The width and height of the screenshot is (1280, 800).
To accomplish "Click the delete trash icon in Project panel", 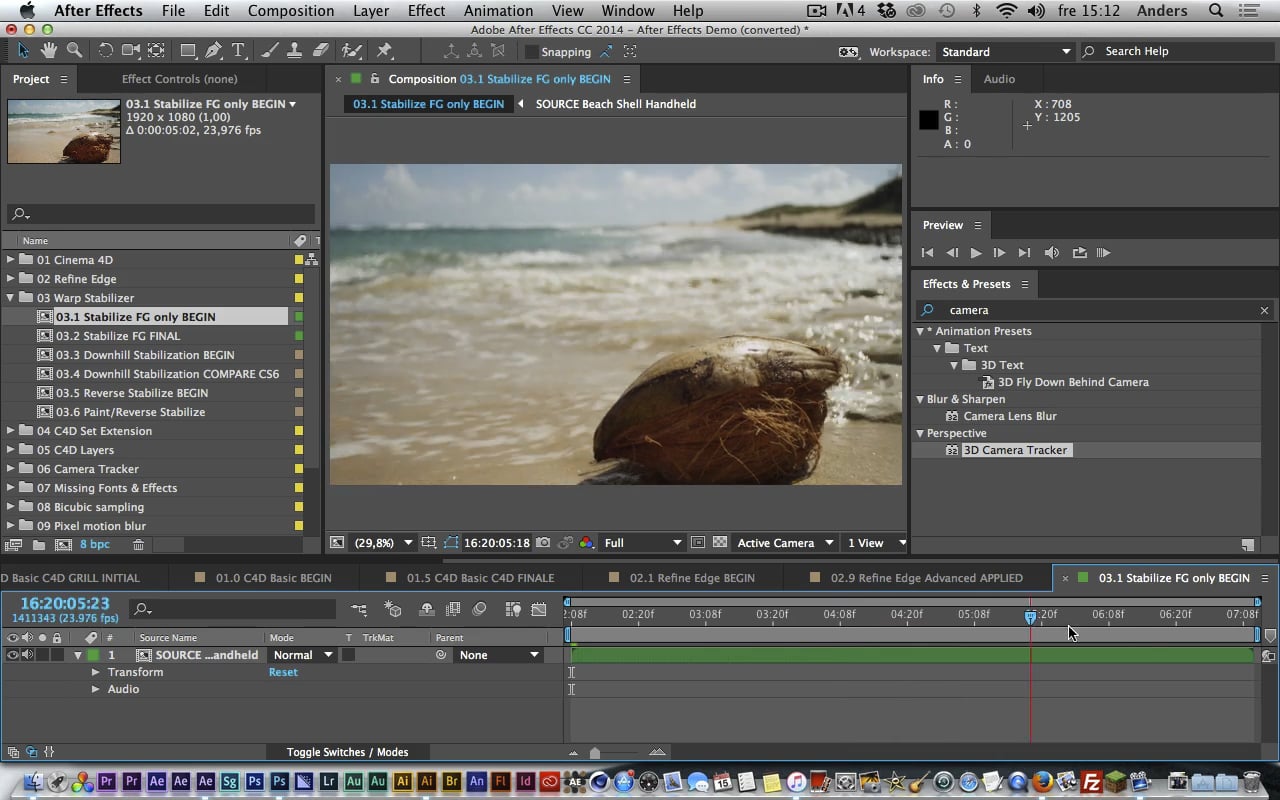I will (138, 545).
